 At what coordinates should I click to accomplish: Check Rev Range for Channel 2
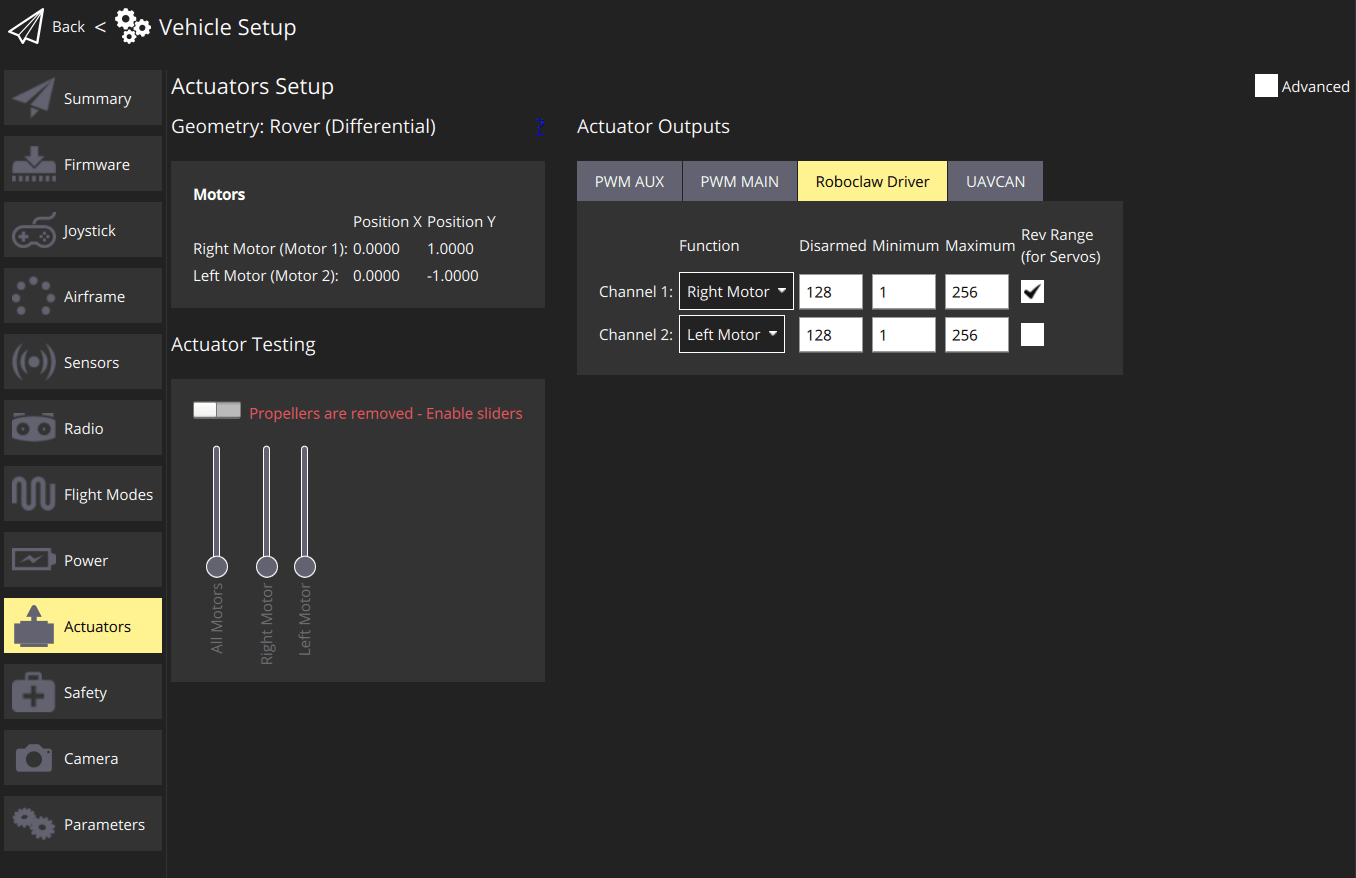coord(1032,334)
